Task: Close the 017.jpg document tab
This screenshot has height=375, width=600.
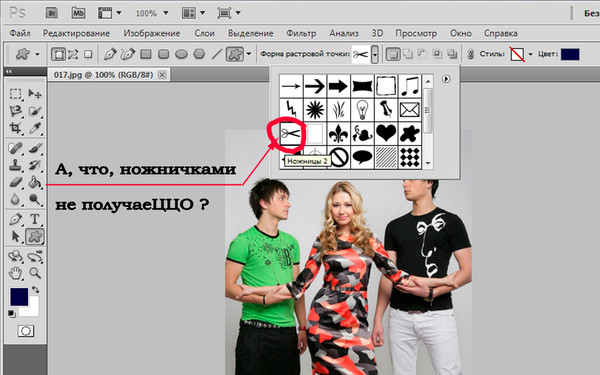Action: [162, 75]
